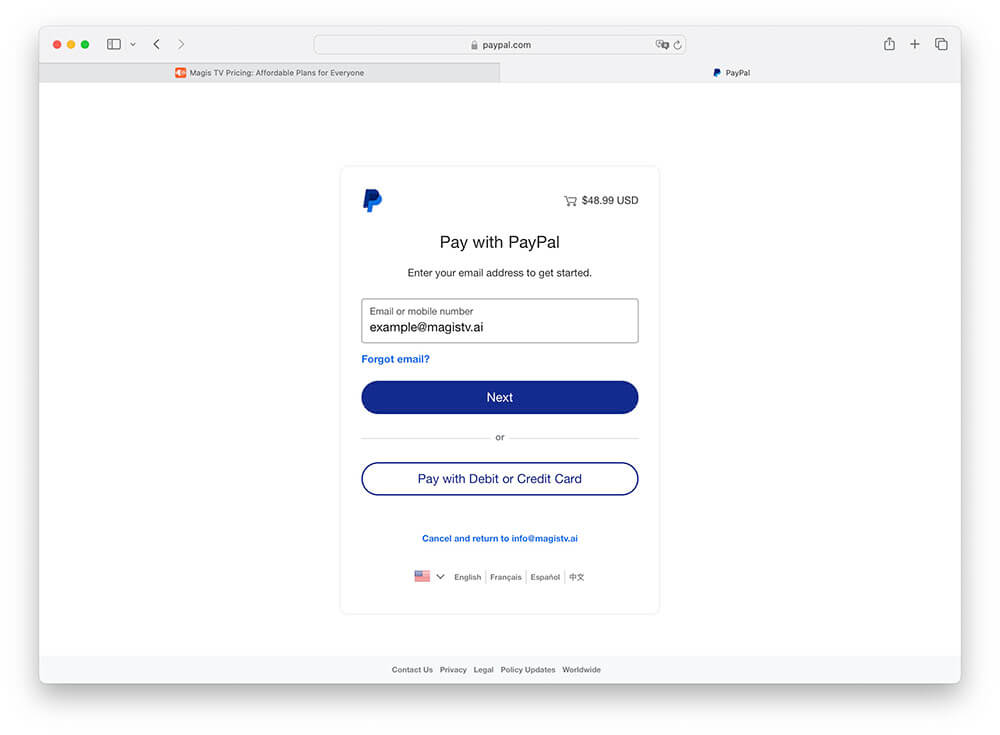Reload the page with the refresh icon
The image size is (1000, 735).
pos(677,45)
